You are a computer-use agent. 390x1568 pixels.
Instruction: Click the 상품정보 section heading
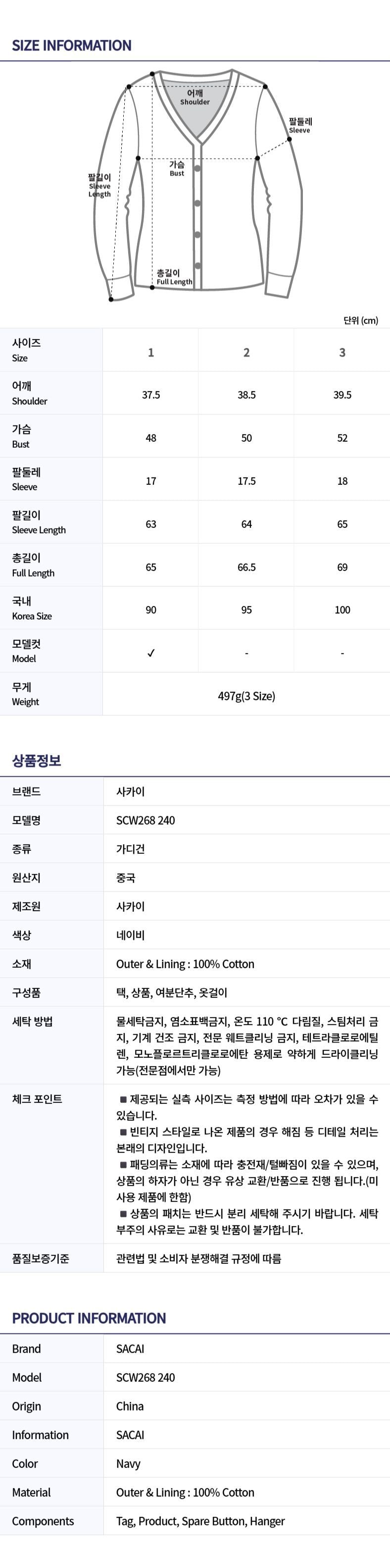coord(37,761)
